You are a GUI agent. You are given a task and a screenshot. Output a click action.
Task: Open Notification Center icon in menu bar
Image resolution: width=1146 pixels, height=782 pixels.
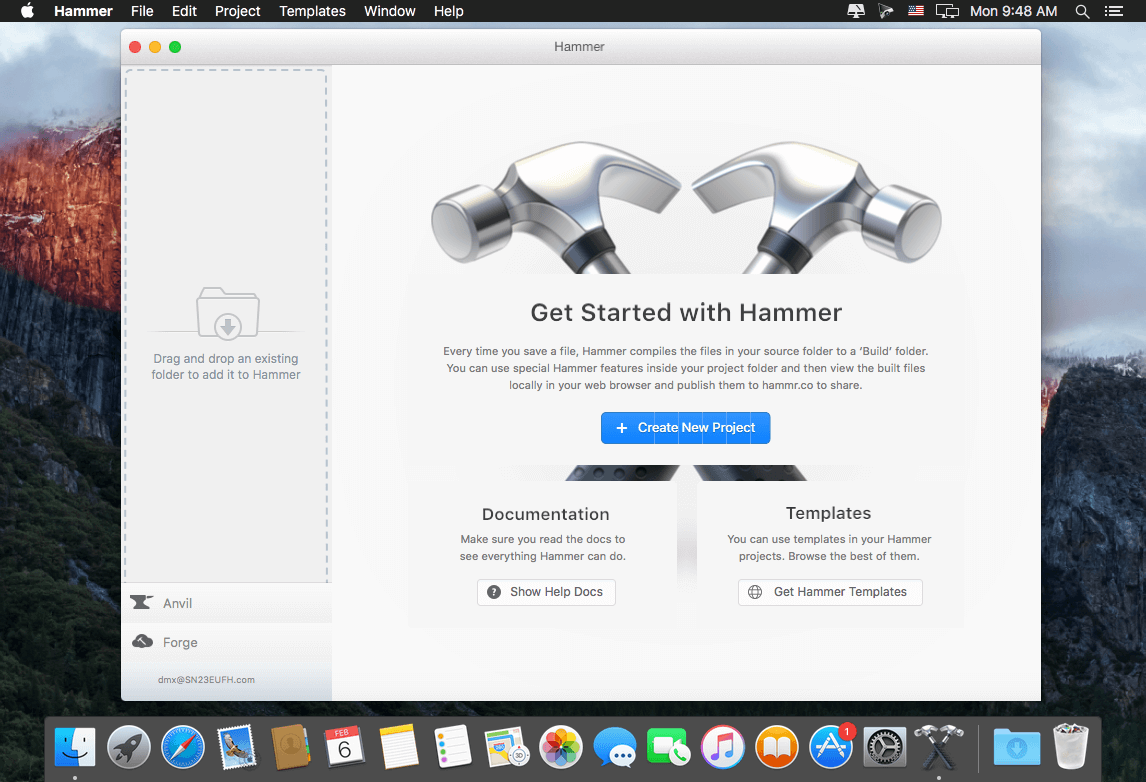(1114, 11)
